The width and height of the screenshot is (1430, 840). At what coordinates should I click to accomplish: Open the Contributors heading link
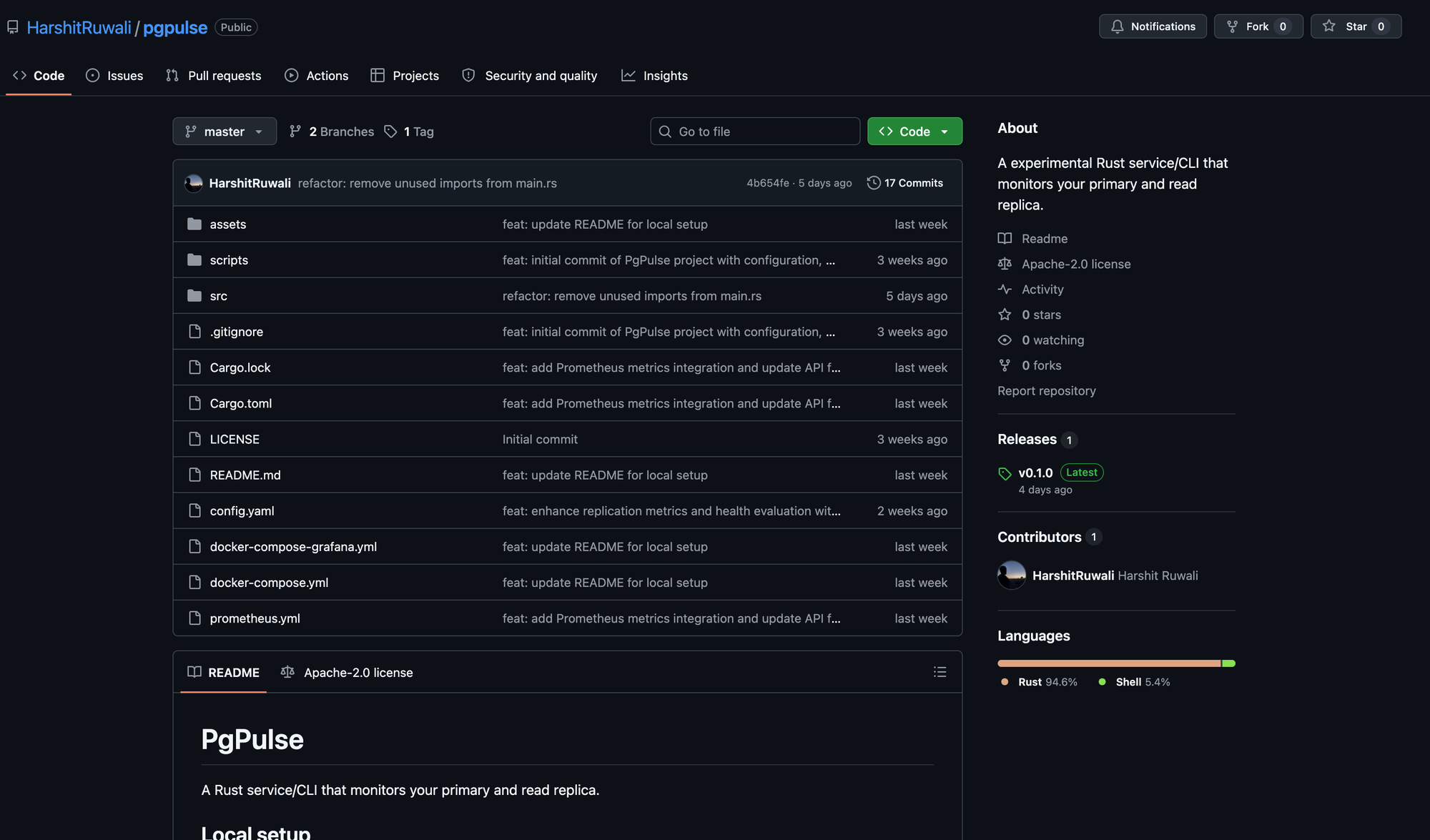1040,537
